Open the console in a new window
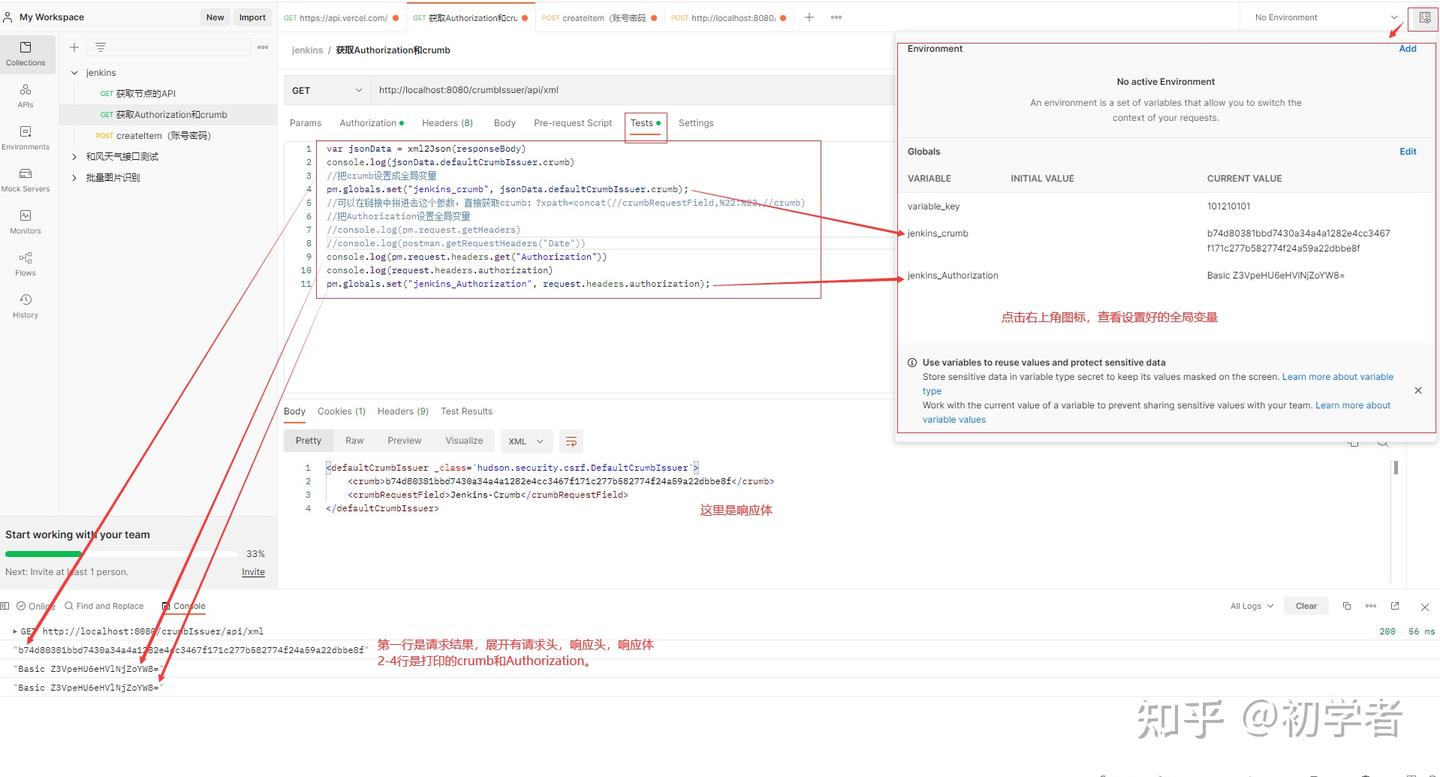Image resolution: width=1440 pixels, height=777 pixels. click(x=1393, y=605)
